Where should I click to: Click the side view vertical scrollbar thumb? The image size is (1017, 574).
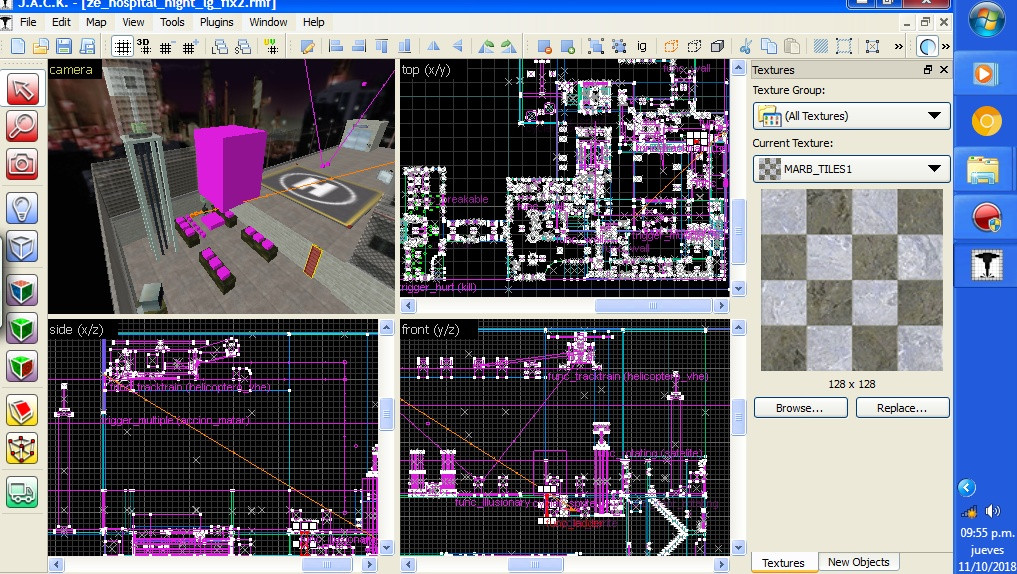(x=387, y=414)
